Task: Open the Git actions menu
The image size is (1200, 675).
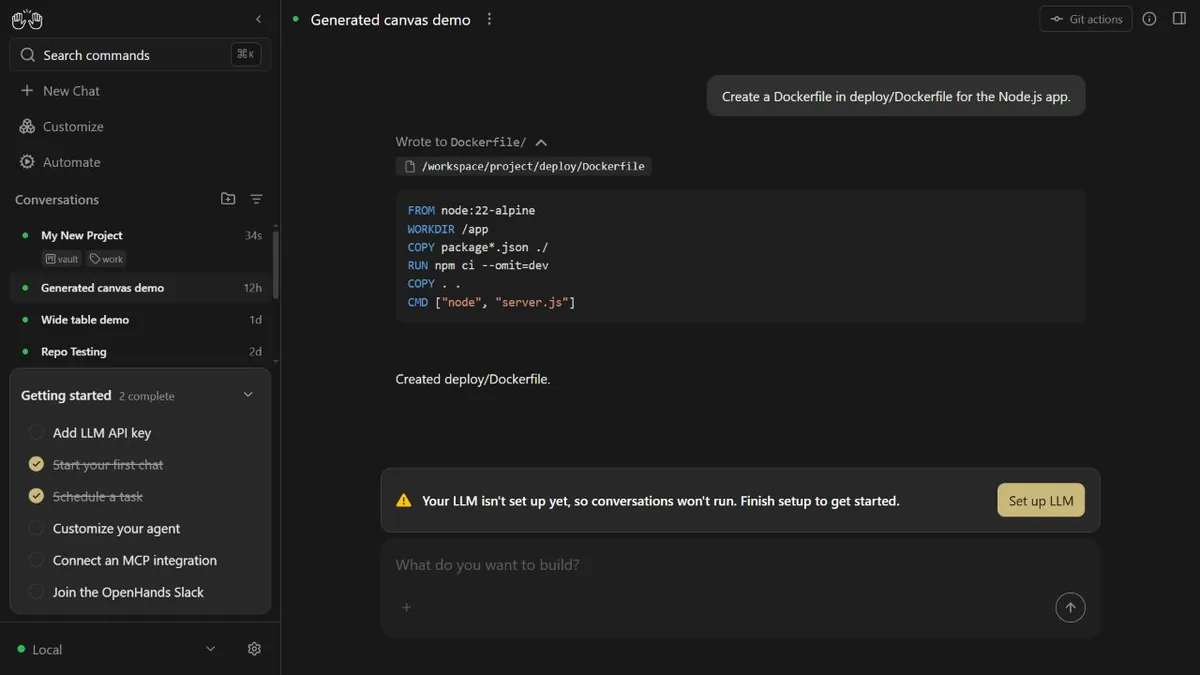Action: click(1086, 19)
